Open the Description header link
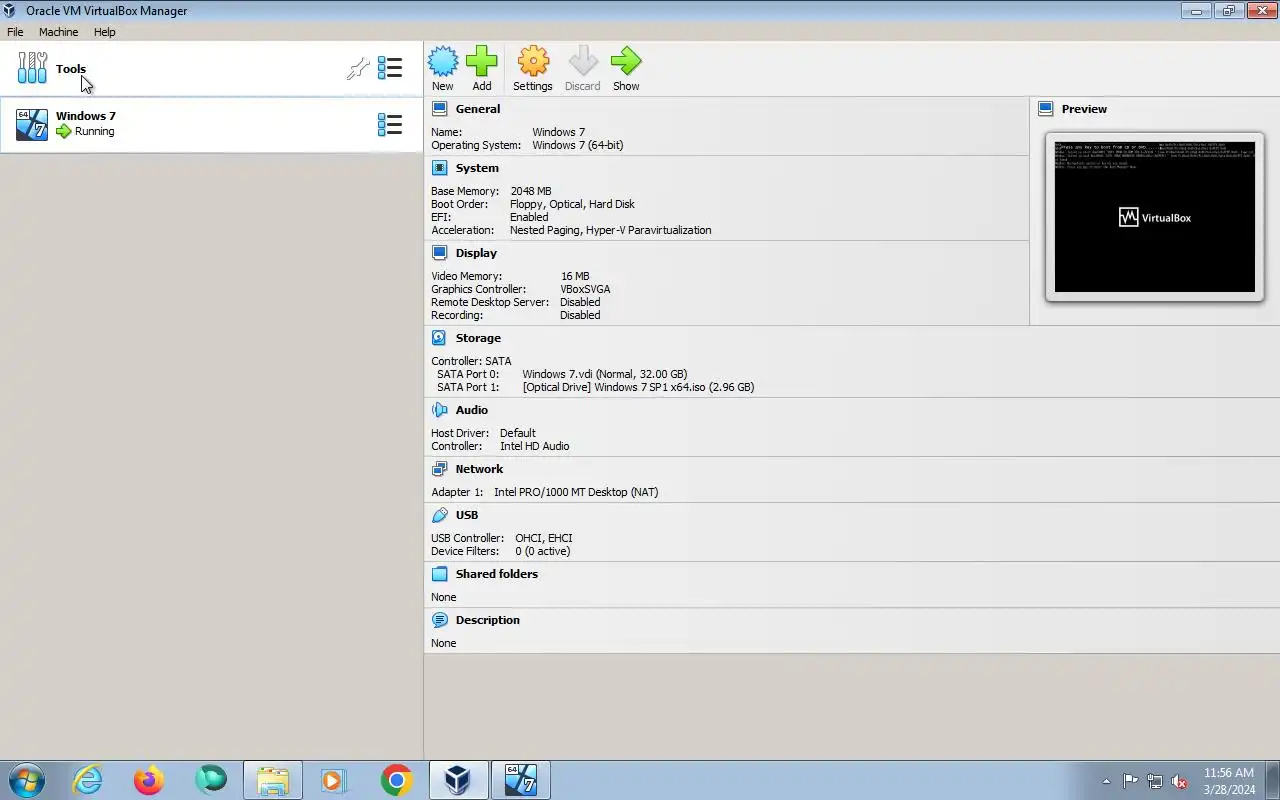Viewport: 1280px width, 800px height. tap(488, 620)
